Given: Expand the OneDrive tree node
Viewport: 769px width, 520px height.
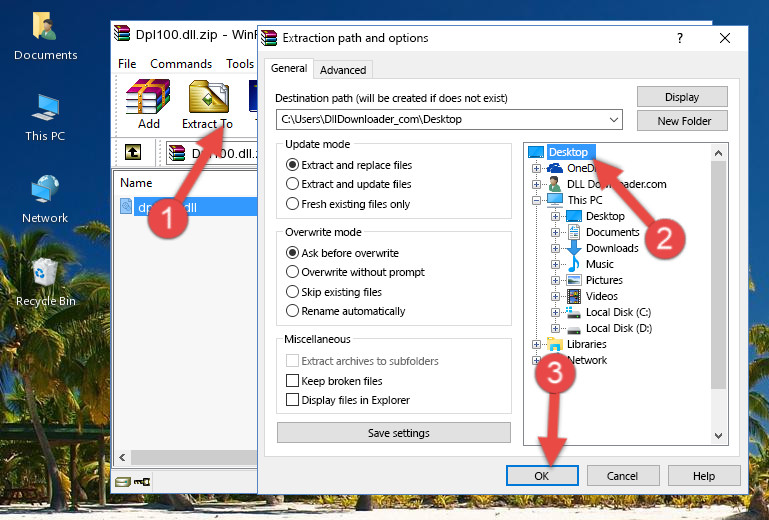Looking at the screenshot, I should point(537,168).
